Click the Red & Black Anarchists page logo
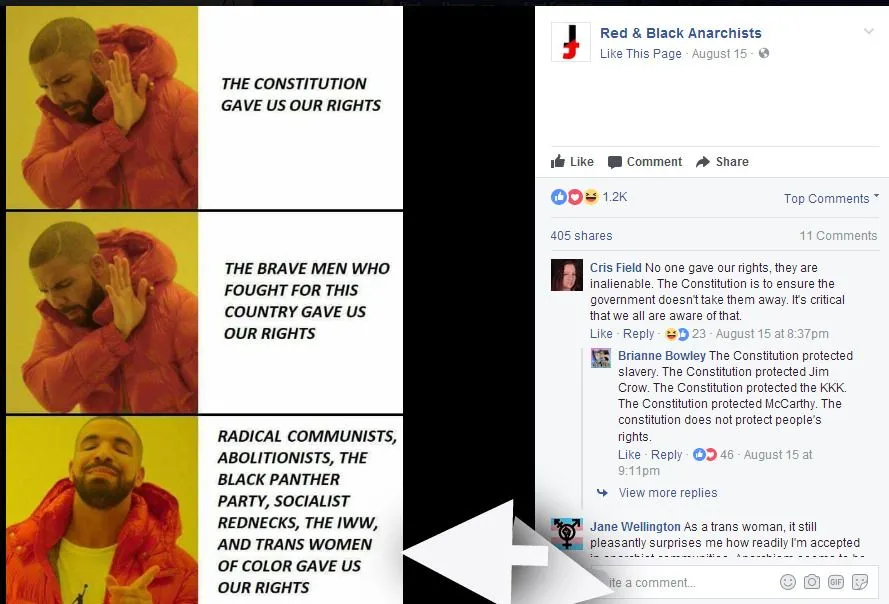 570,42
